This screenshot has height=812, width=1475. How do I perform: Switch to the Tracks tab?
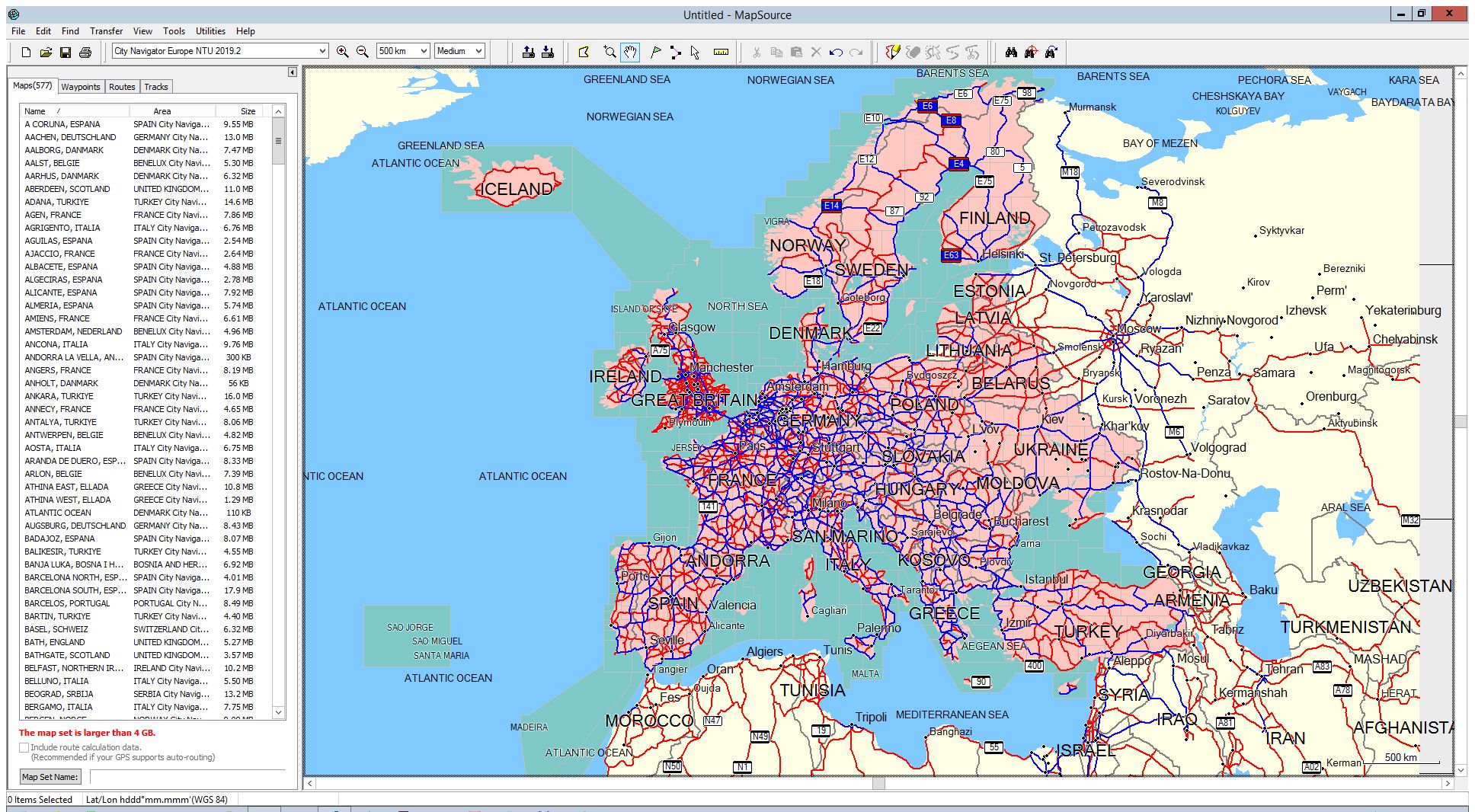pos(156,87)
